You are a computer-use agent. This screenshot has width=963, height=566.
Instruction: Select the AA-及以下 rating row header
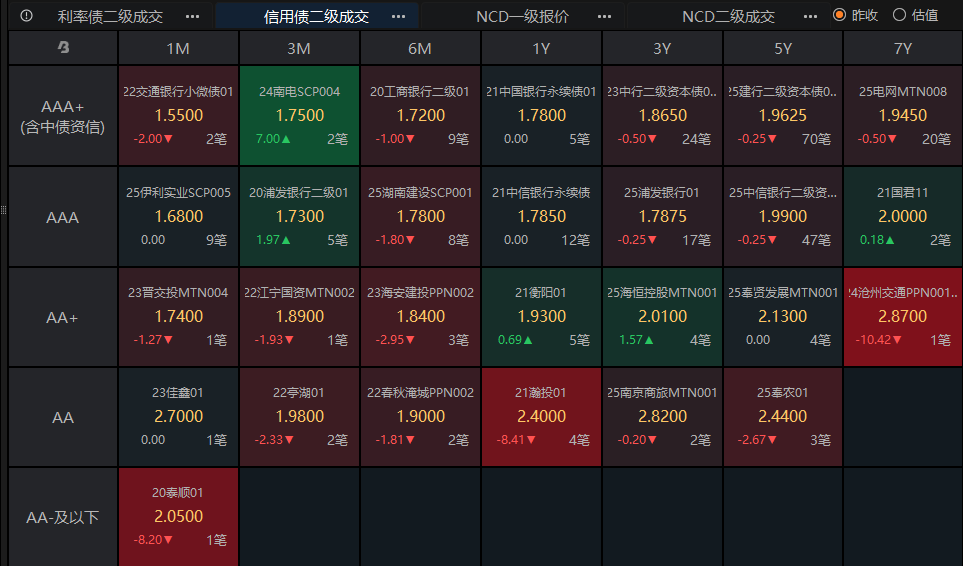coord(63,517)
